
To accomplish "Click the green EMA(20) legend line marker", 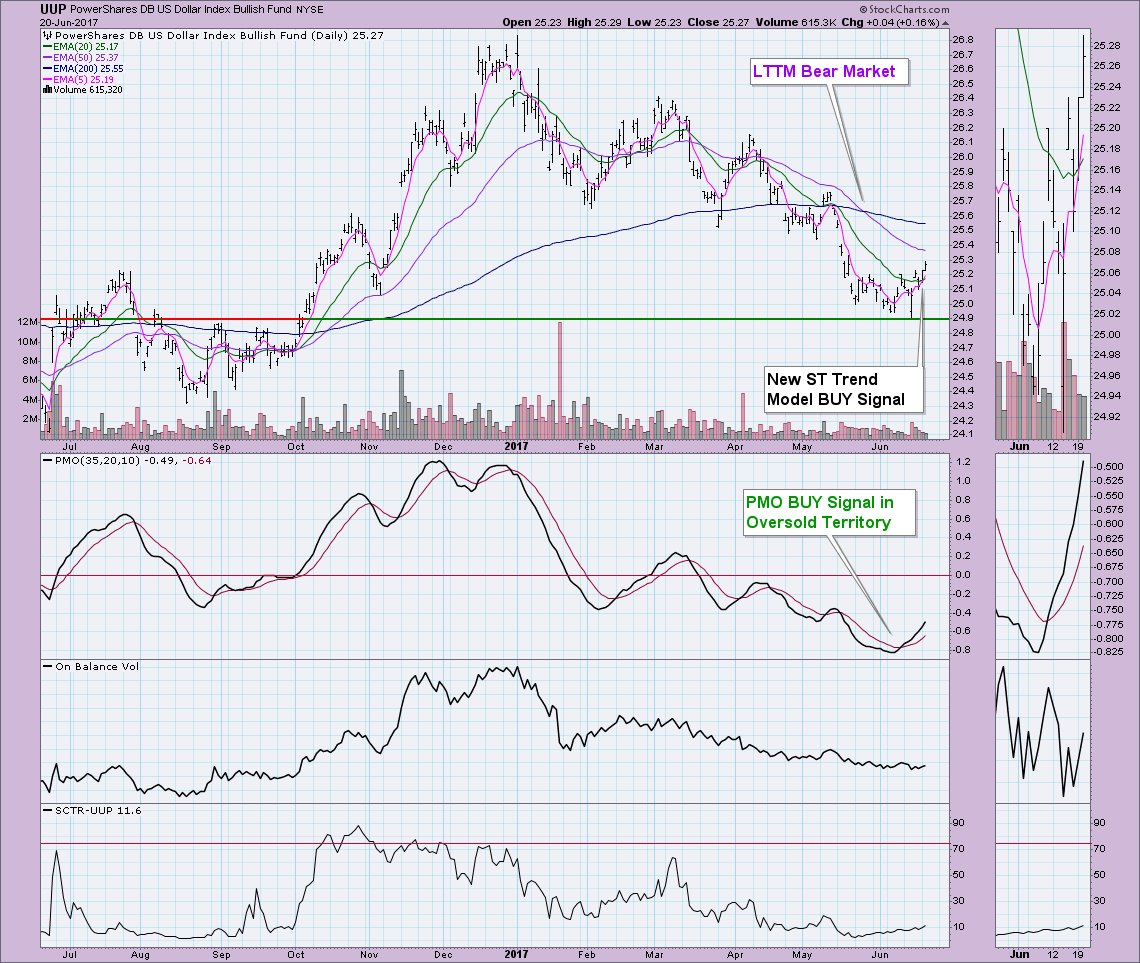I will (48, 48).
